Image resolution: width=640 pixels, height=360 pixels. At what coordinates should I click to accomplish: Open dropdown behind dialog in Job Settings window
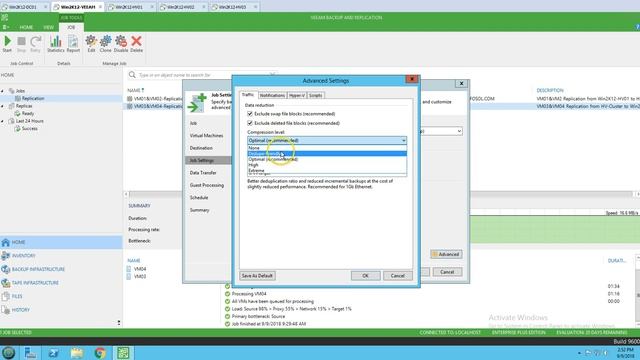pyautogui.click(x=459, y=131)
